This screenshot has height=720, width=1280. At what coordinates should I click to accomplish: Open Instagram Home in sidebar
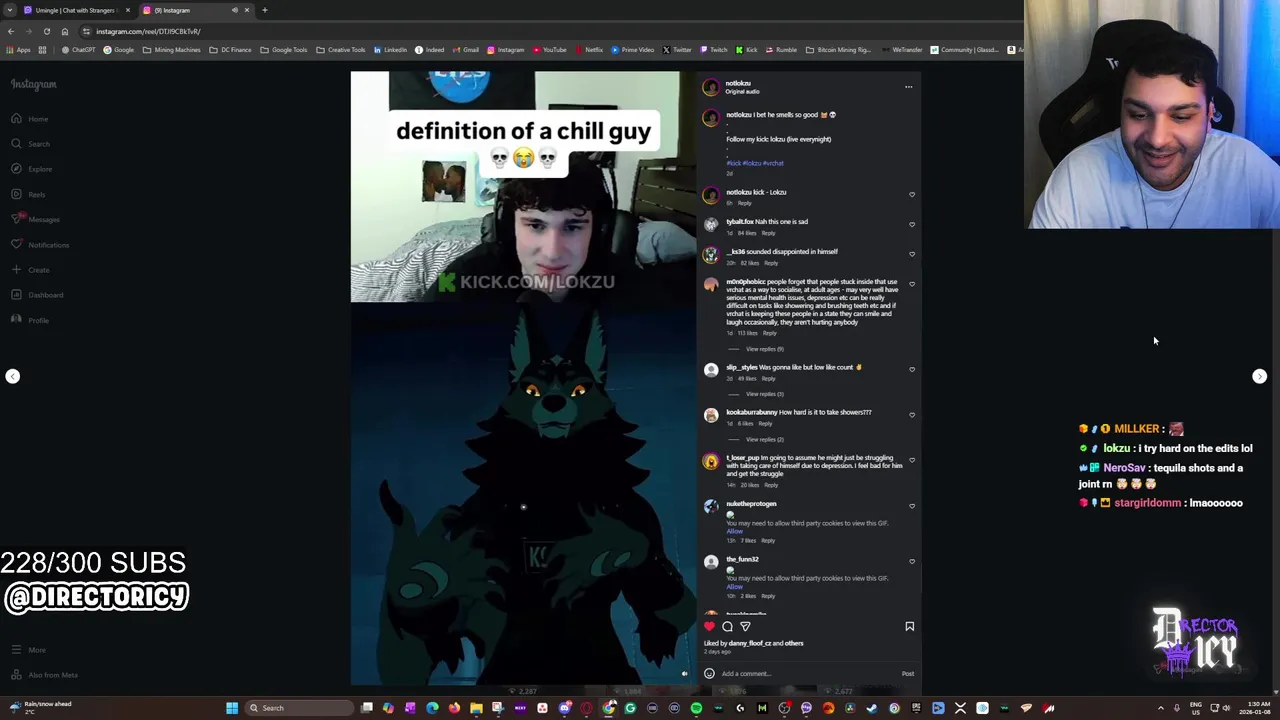pyautogui.click(x=28, y=119)
